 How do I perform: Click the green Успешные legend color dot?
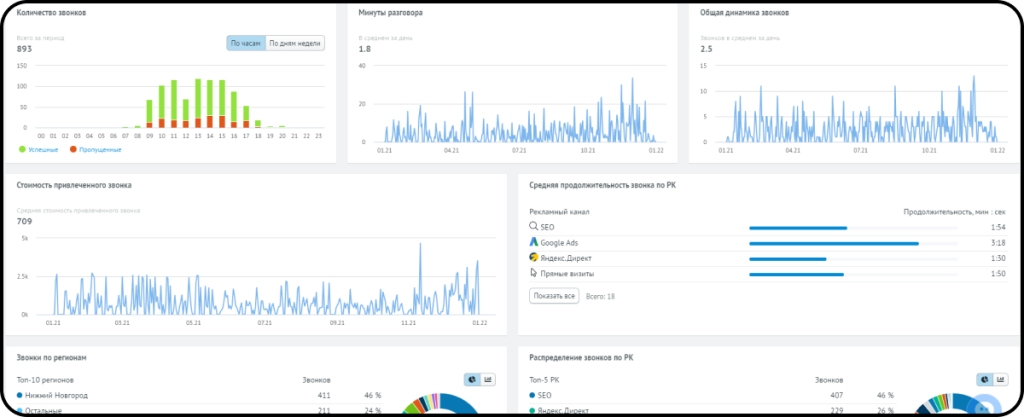pyautogui.click(x=22, y=149)
